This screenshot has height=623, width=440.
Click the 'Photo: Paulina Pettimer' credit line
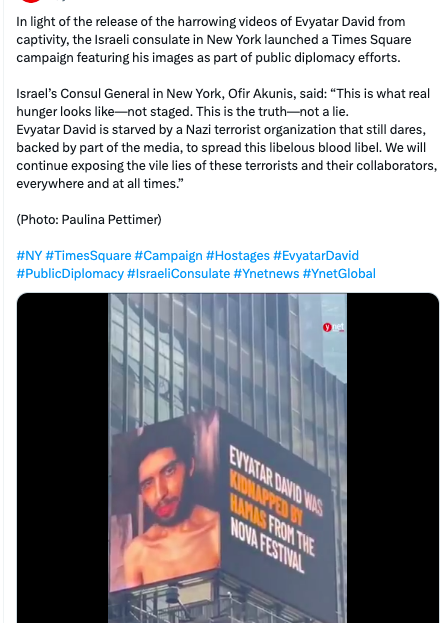point(89,219)
